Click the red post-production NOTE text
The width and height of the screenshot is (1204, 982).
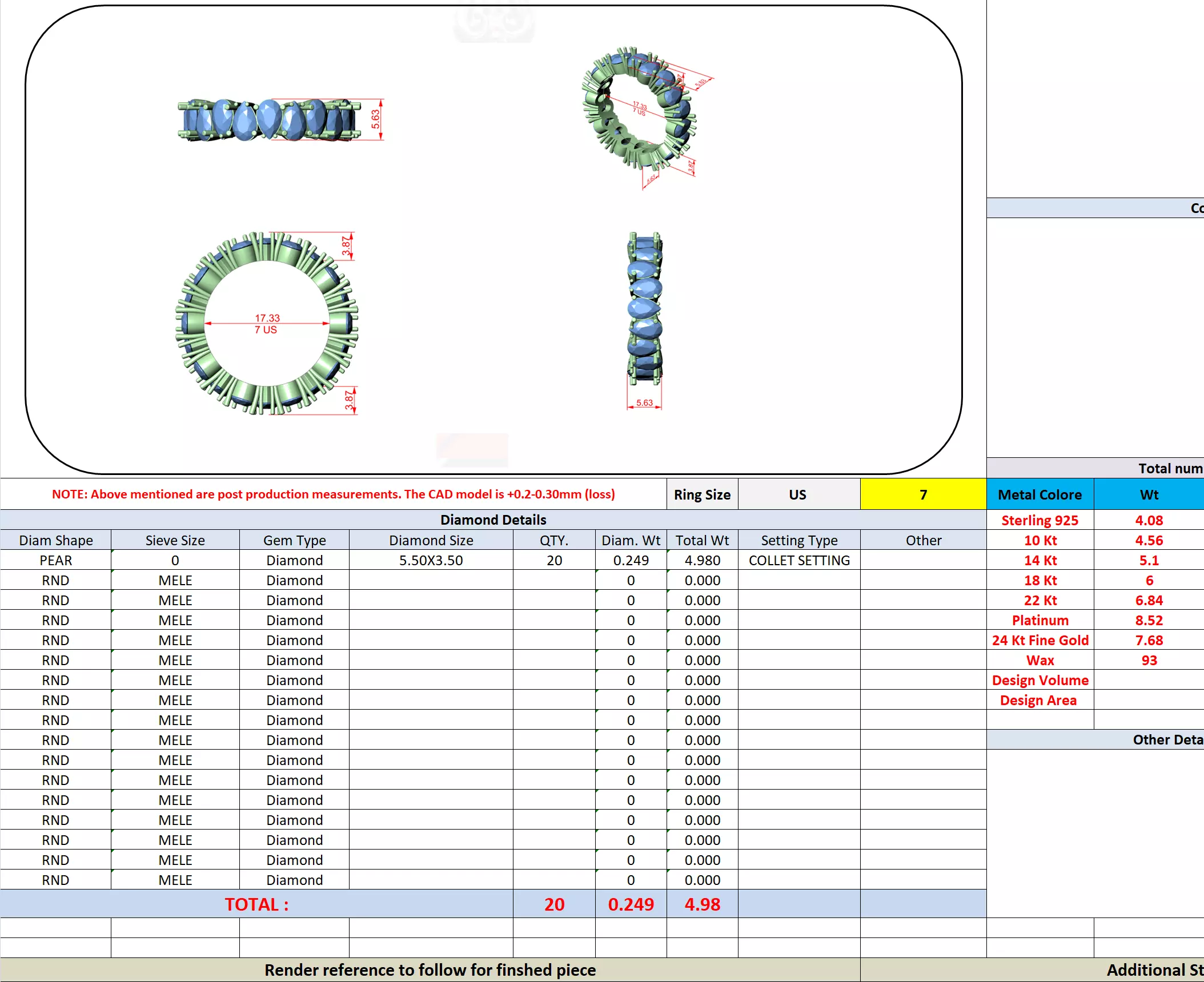coord(333,494)
